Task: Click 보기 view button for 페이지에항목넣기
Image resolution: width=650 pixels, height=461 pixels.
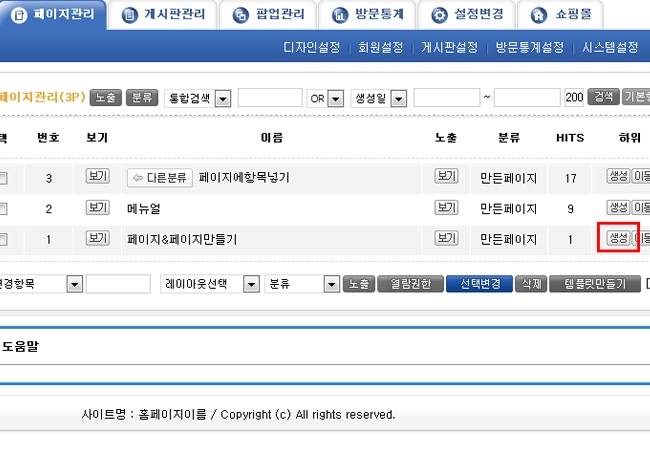Action: click(98, 176)
